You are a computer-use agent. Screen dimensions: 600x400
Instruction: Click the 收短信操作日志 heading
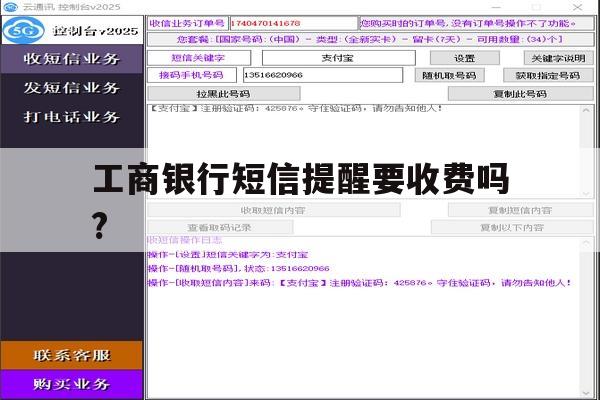(185, 240)
